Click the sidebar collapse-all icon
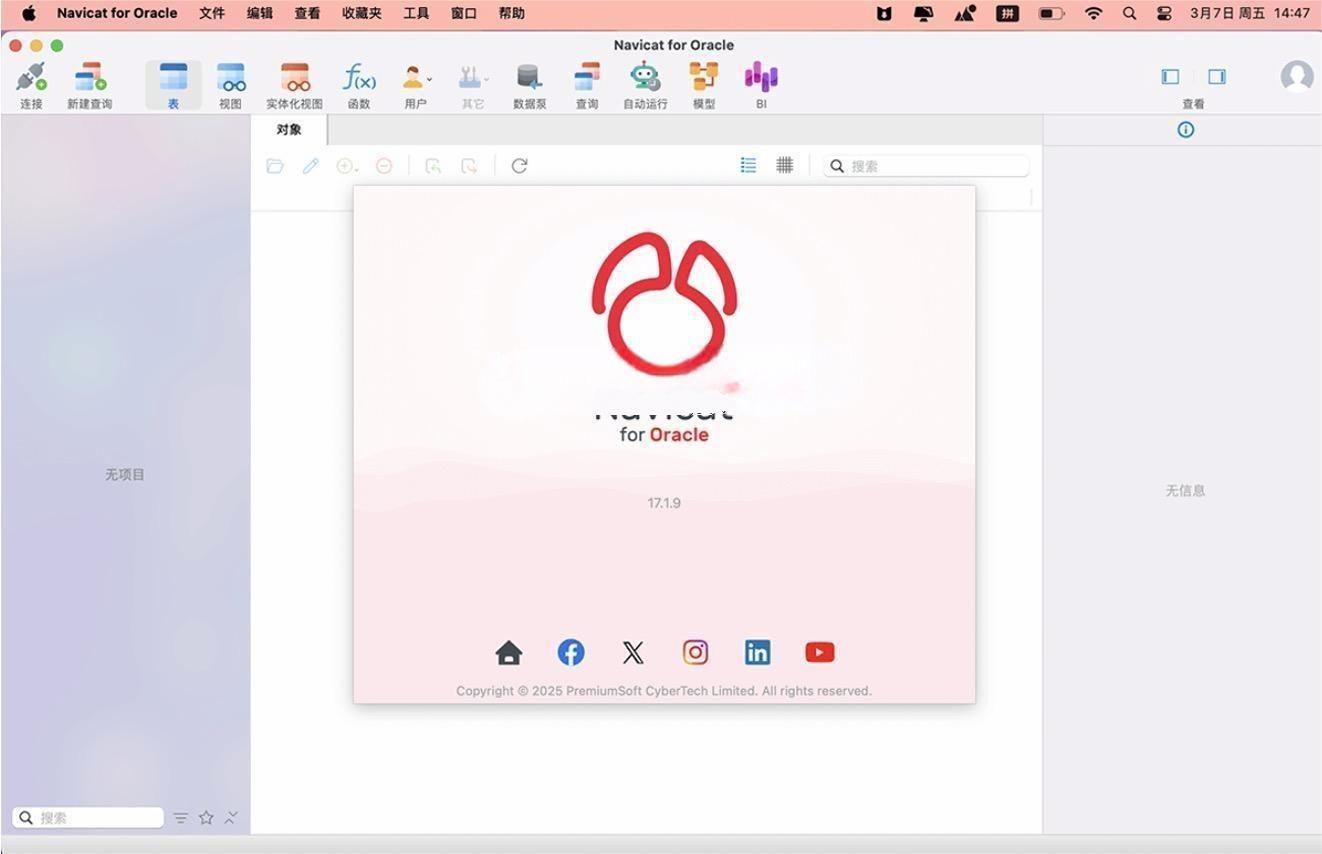Image resolution: width=1322 pixels, height=854 pixels. (231, 817)
